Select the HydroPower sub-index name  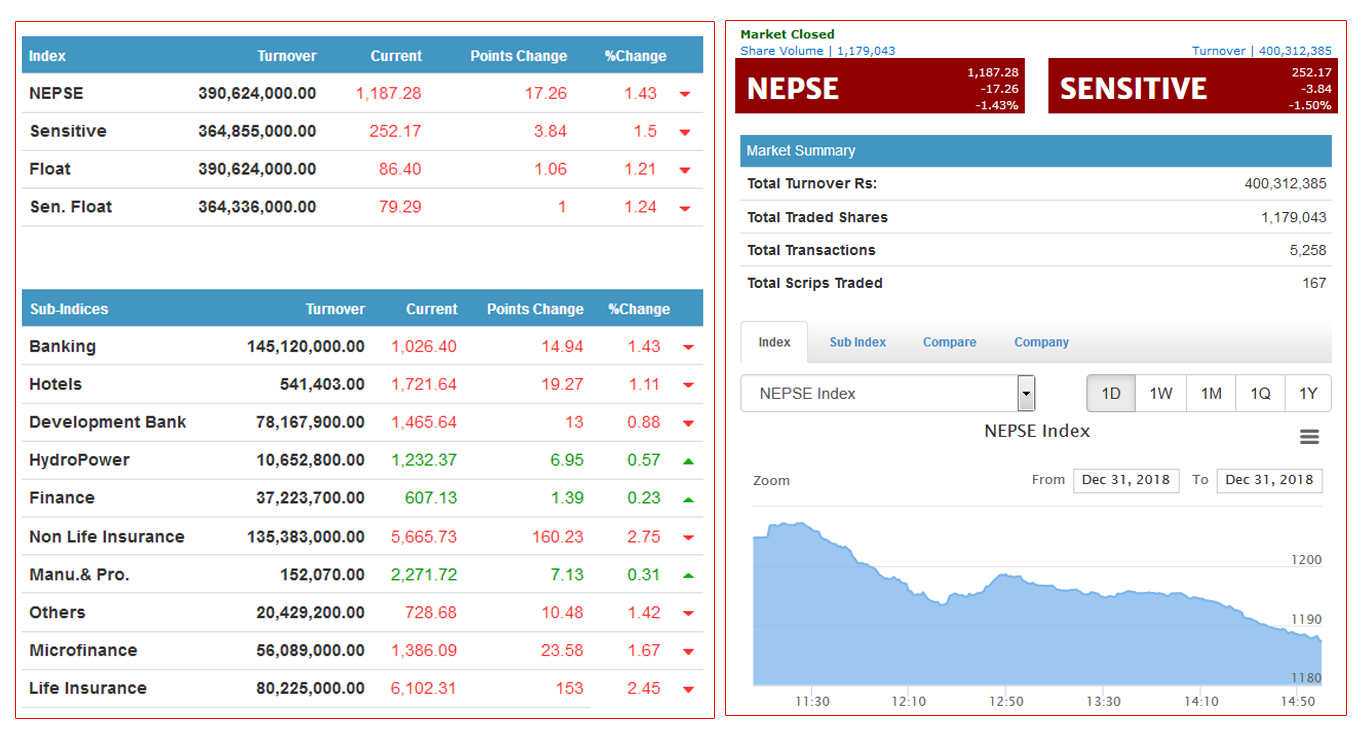coord(80,460)
